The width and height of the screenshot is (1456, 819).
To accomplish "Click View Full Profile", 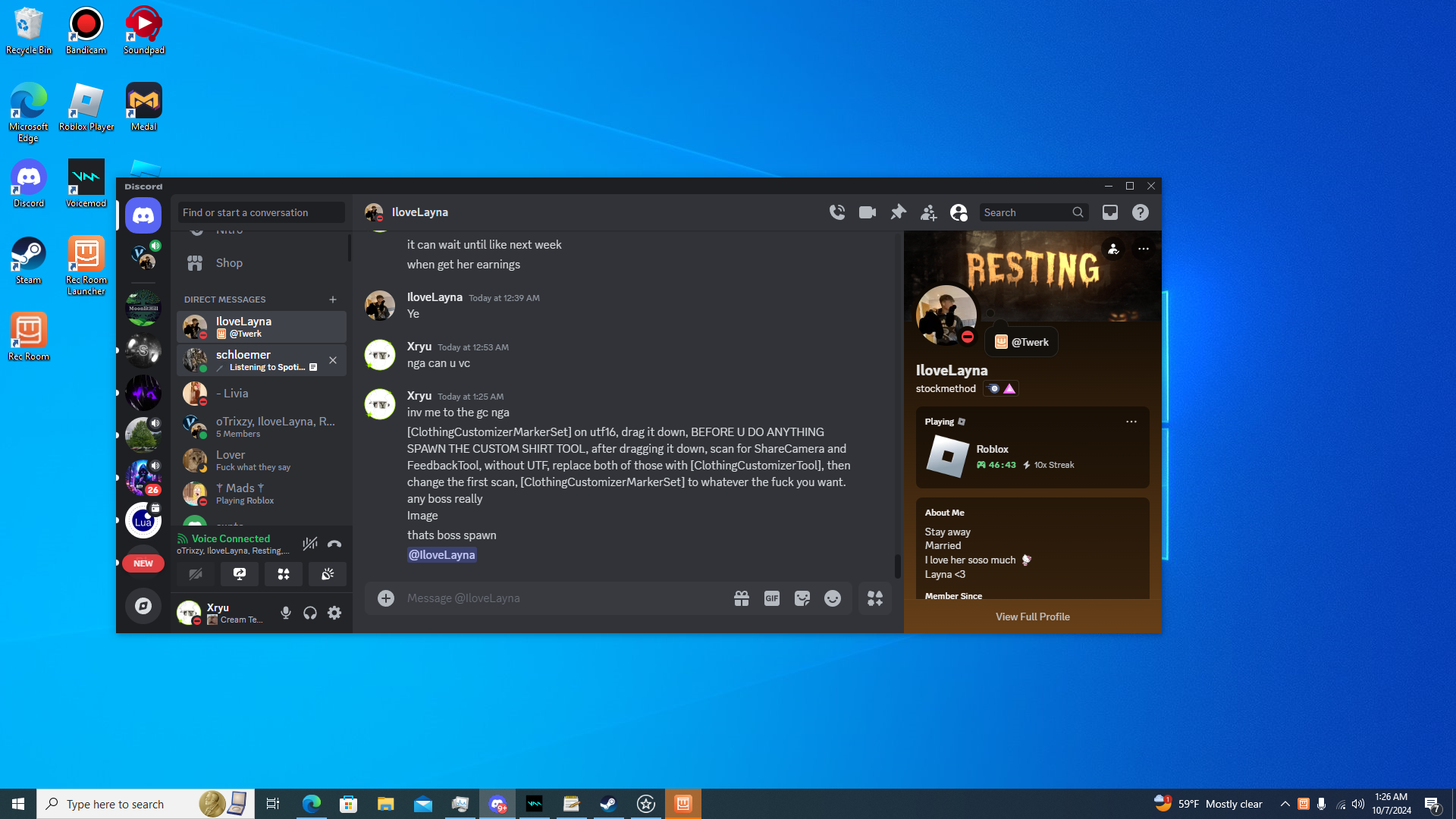I will point(1032,617).
